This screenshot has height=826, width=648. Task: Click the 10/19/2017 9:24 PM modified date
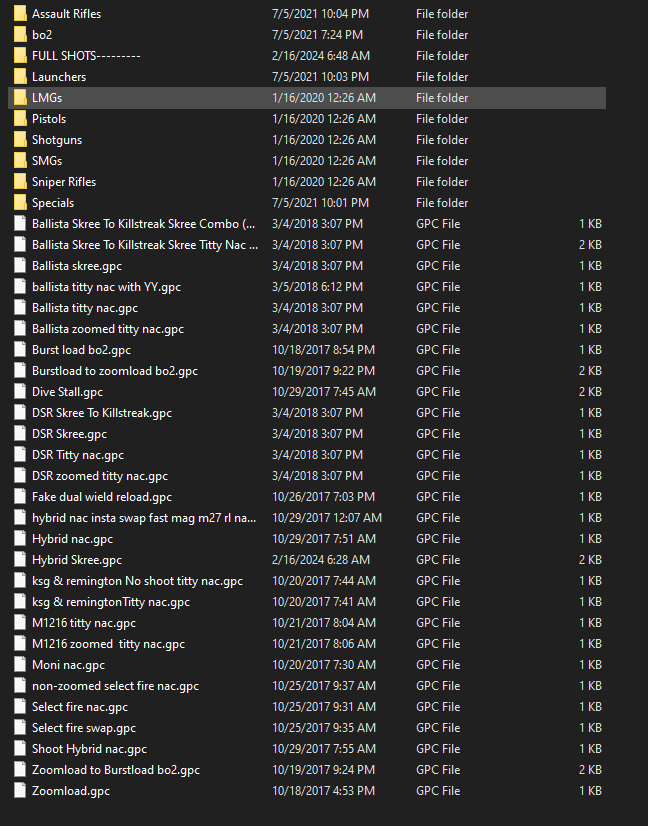click(x=323, y=770)
